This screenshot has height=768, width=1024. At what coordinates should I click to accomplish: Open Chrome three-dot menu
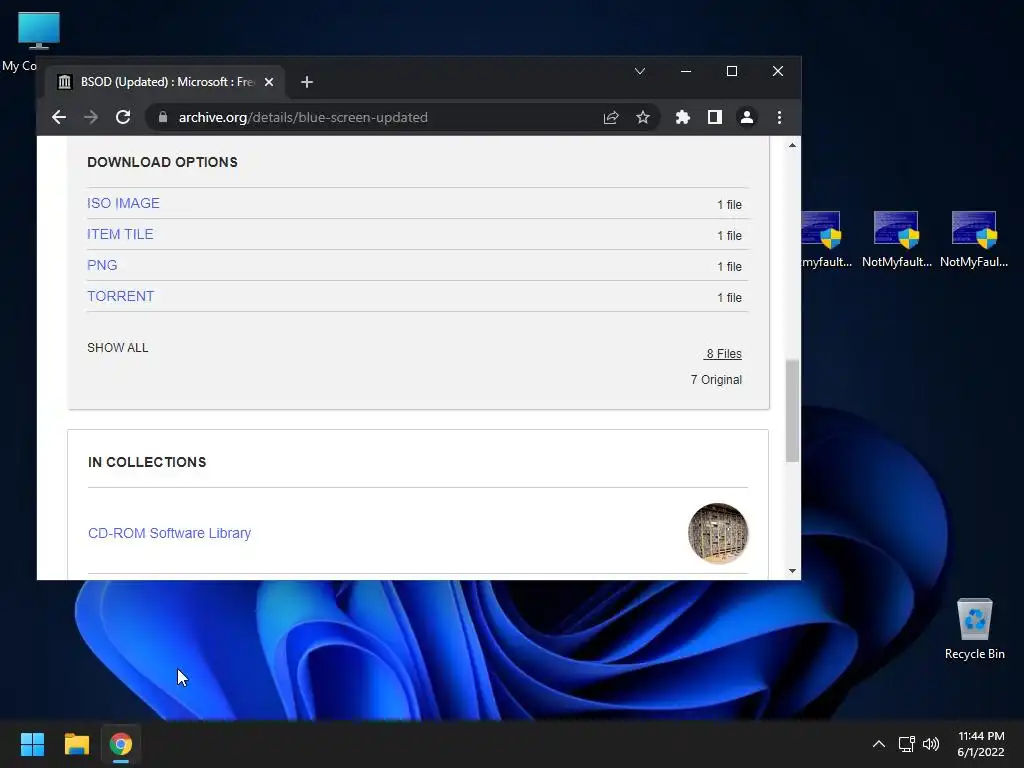click(779, 117)
